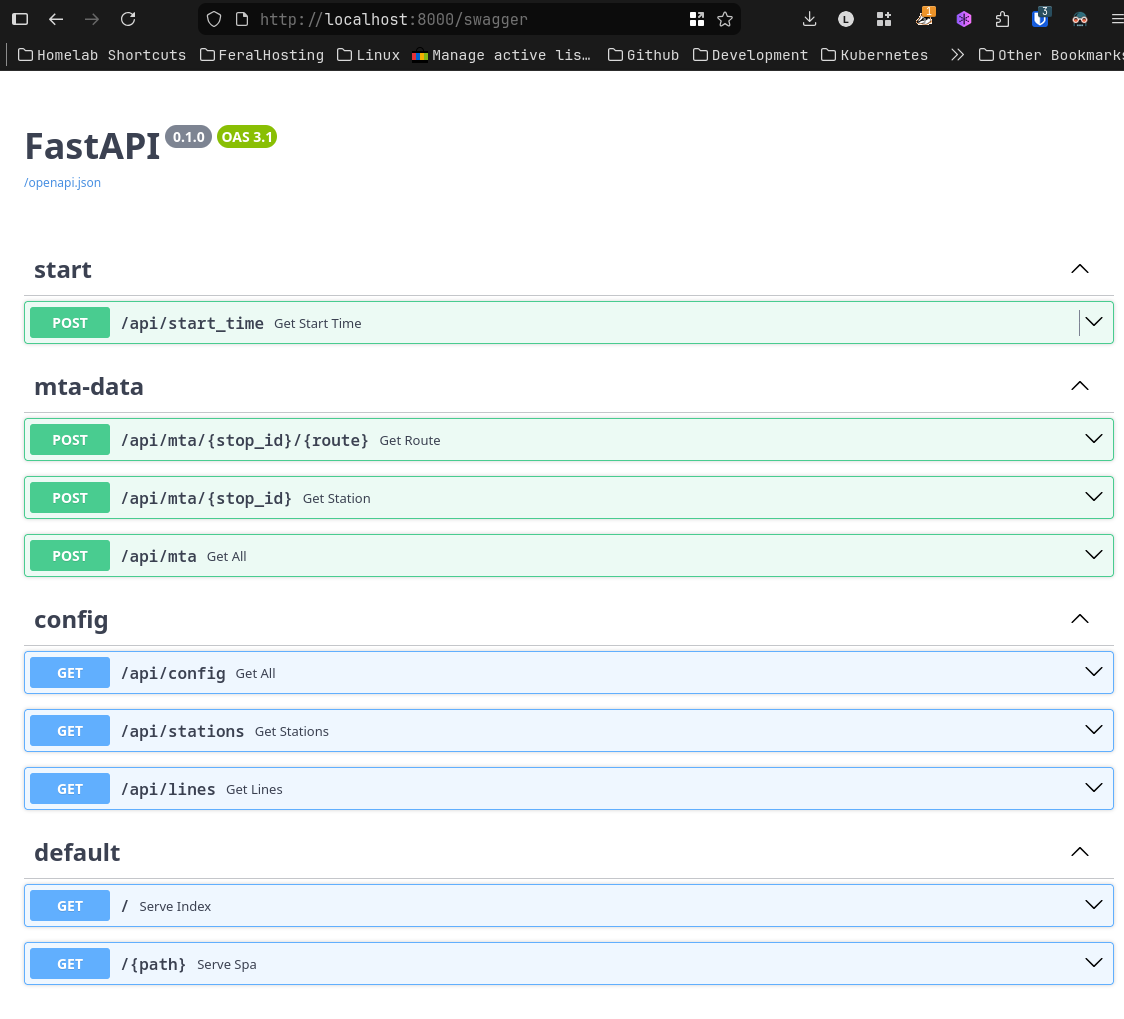The image size is (1124, 1019).
Task: Open the browser downloads panel
Action: click(x=810, y=19)
